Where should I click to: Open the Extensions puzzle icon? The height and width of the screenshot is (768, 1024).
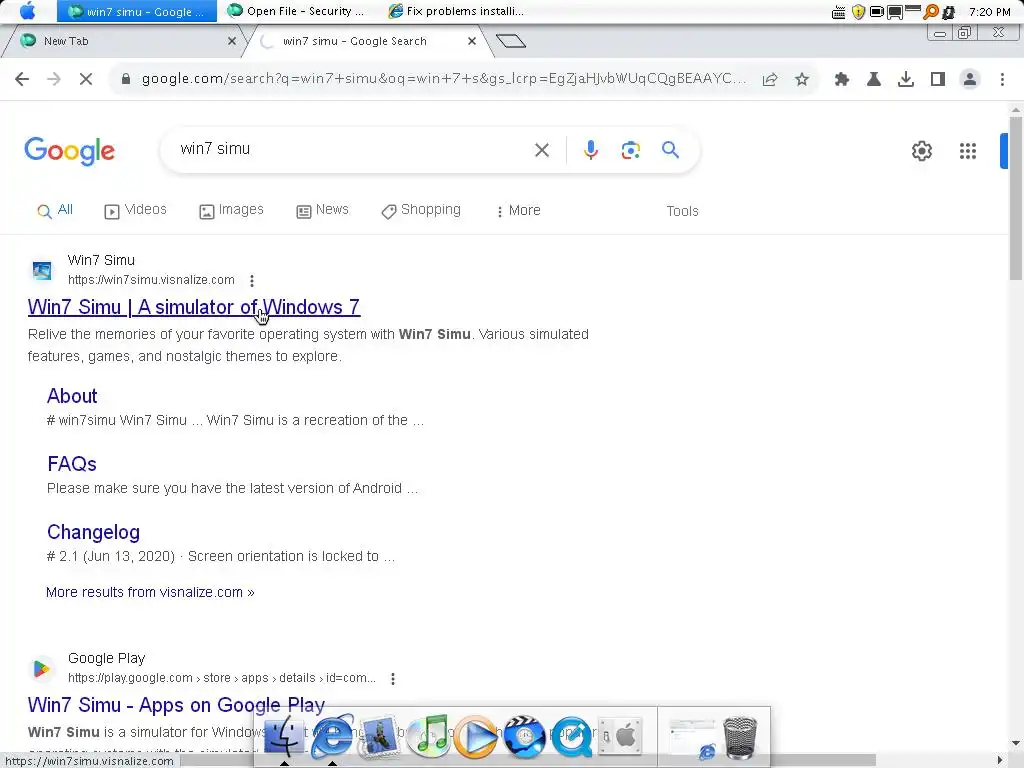point(842,79)
